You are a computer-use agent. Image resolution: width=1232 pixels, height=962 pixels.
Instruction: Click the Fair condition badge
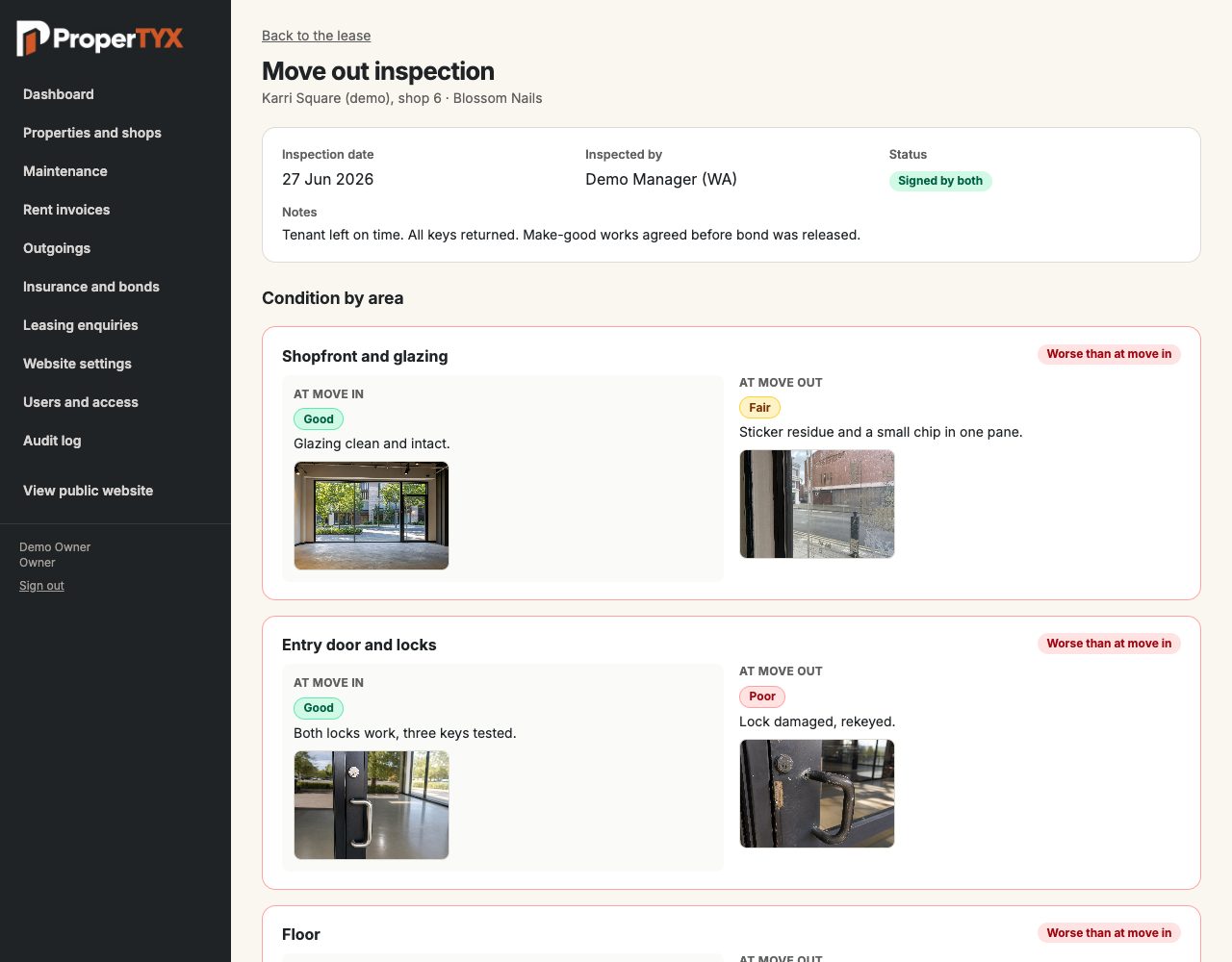[759, 408]
